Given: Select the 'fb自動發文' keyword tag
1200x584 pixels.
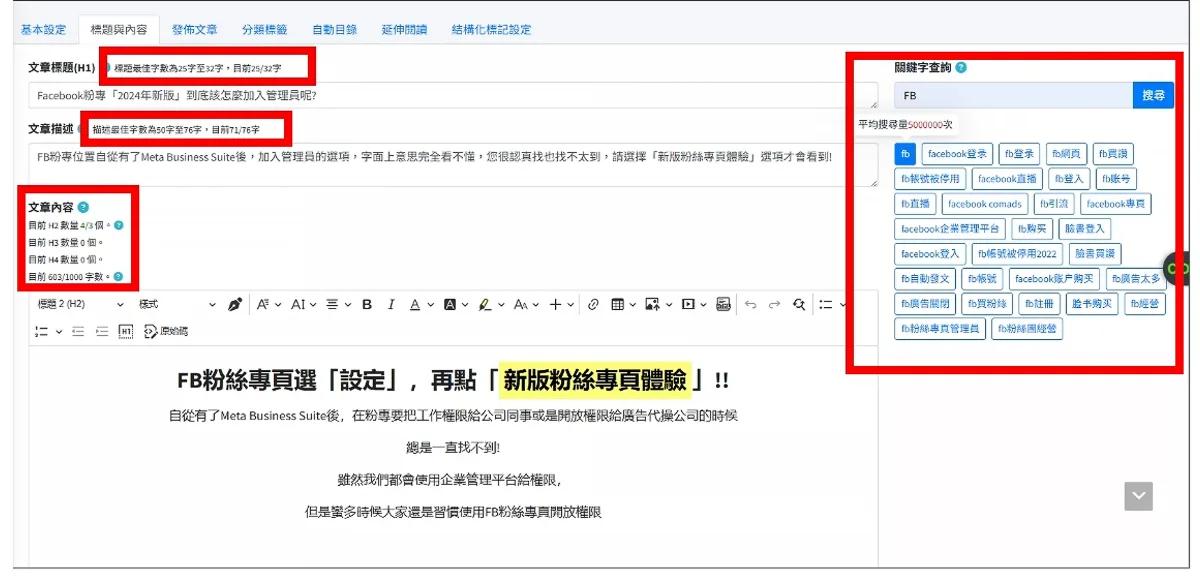Looking at the screenshot, I should coord(925,279).
